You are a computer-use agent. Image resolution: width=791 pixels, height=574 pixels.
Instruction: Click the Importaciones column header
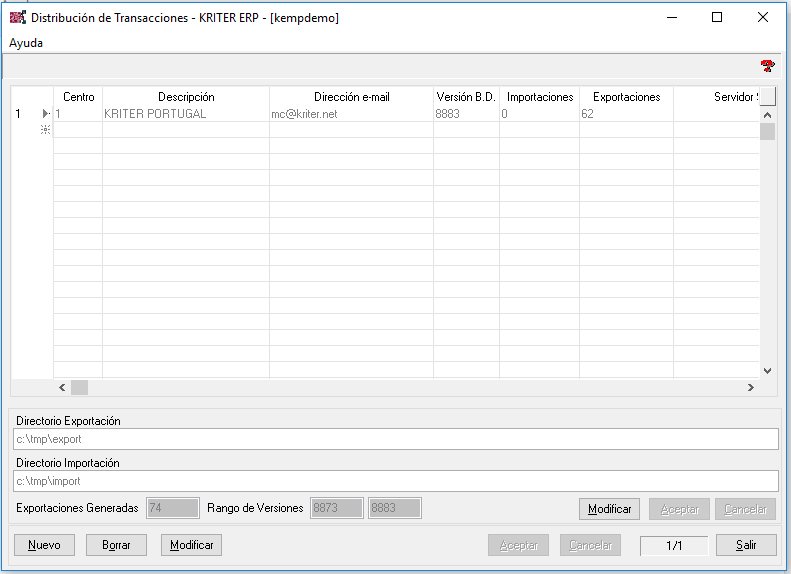pos(540,97)
